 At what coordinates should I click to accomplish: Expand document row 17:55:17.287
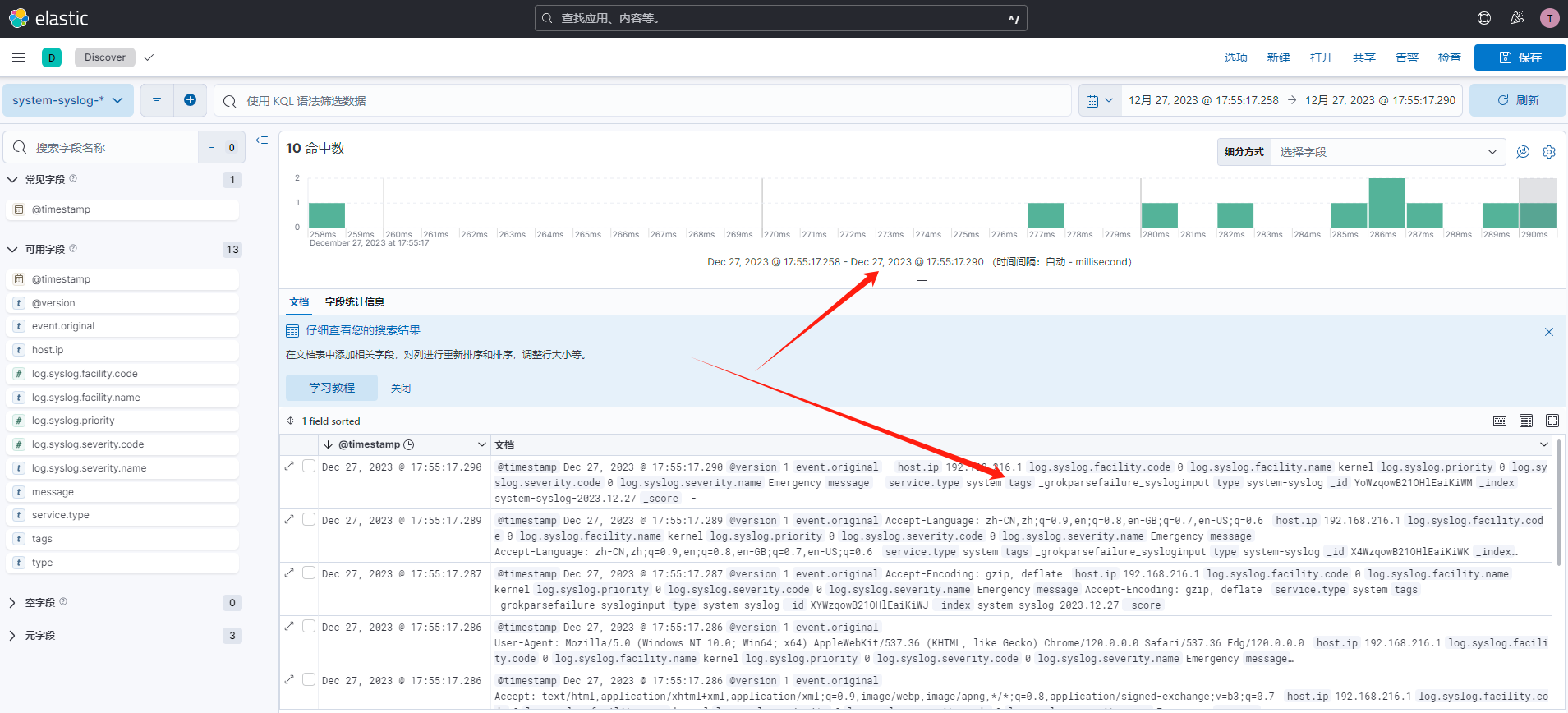click(289, 573)
